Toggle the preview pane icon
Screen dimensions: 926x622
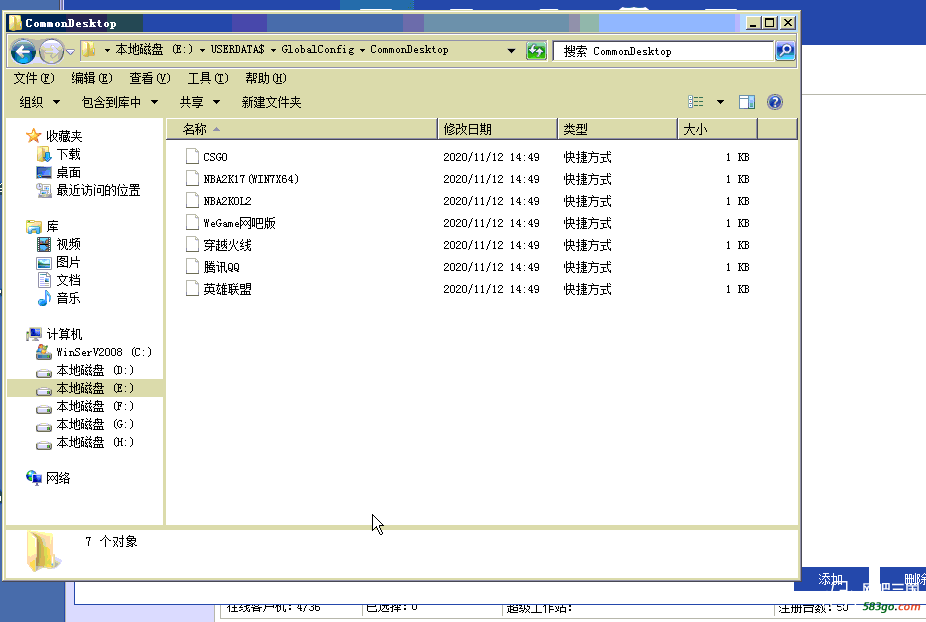tap(747, 102)
